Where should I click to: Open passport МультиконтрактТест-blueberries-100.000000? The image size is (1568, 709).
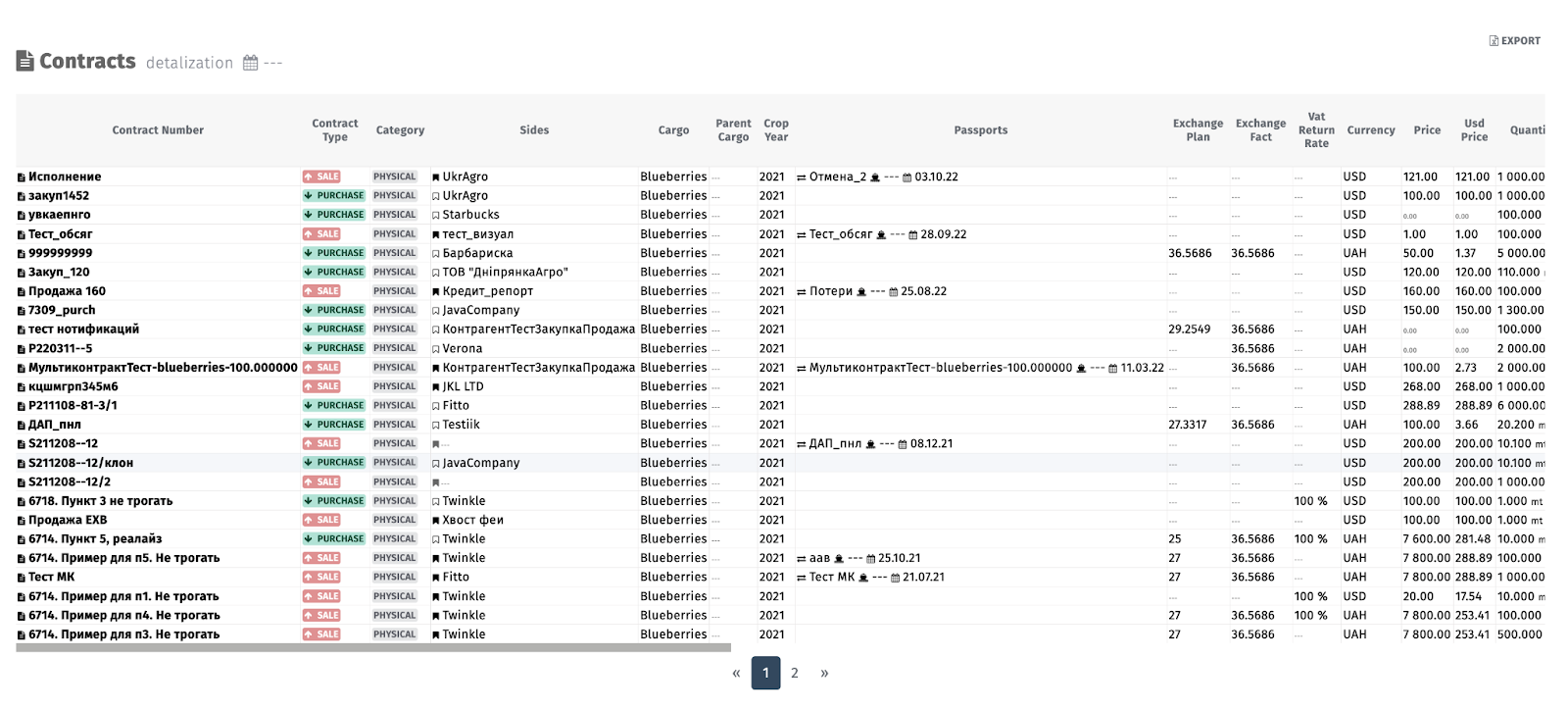click(941, 368)
